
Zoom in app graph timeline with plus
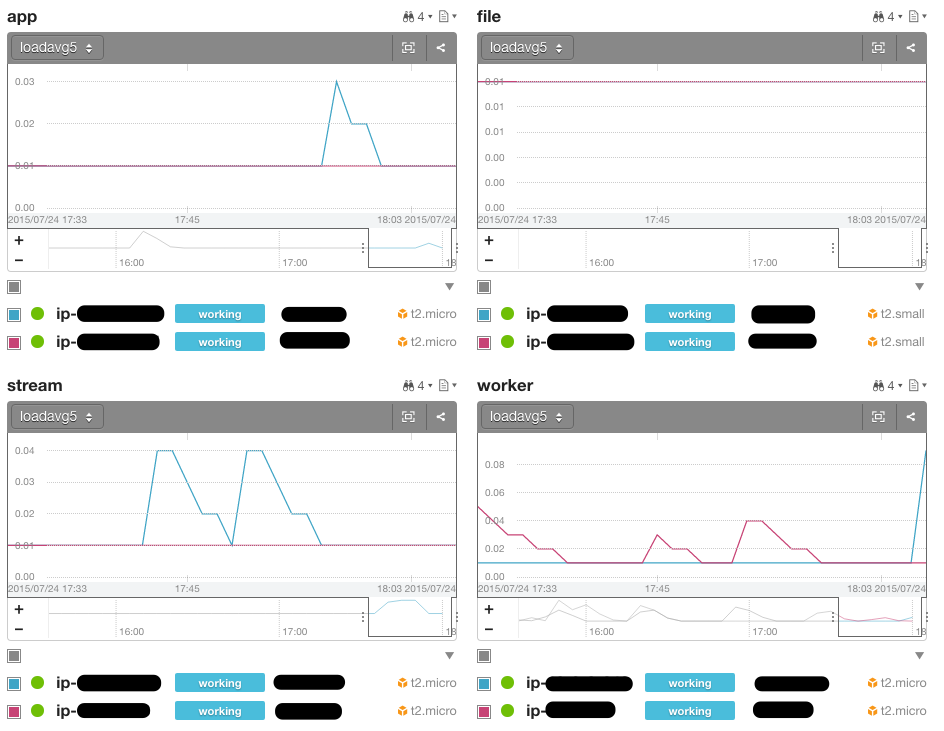[x=19, y=240]
